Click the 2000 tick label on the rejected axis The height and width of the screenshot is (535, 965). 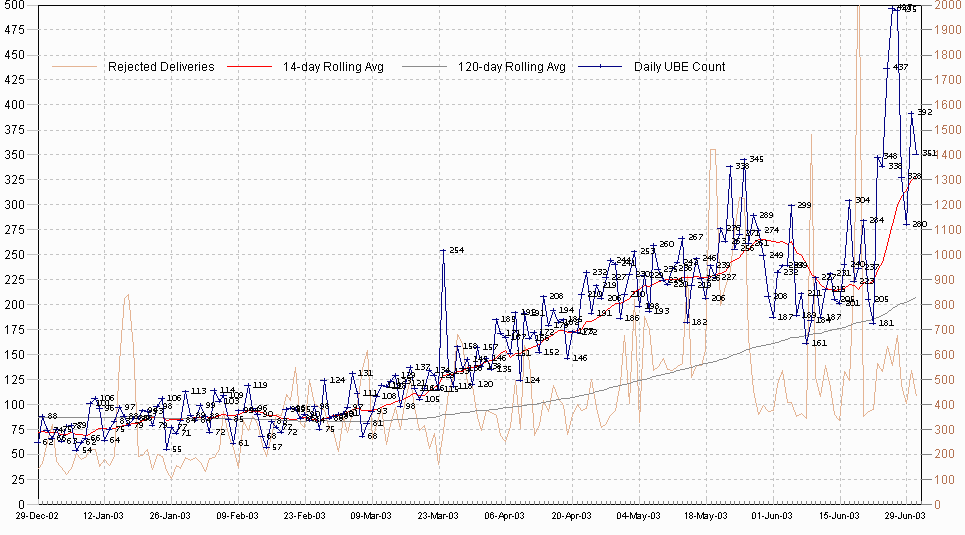948,6
